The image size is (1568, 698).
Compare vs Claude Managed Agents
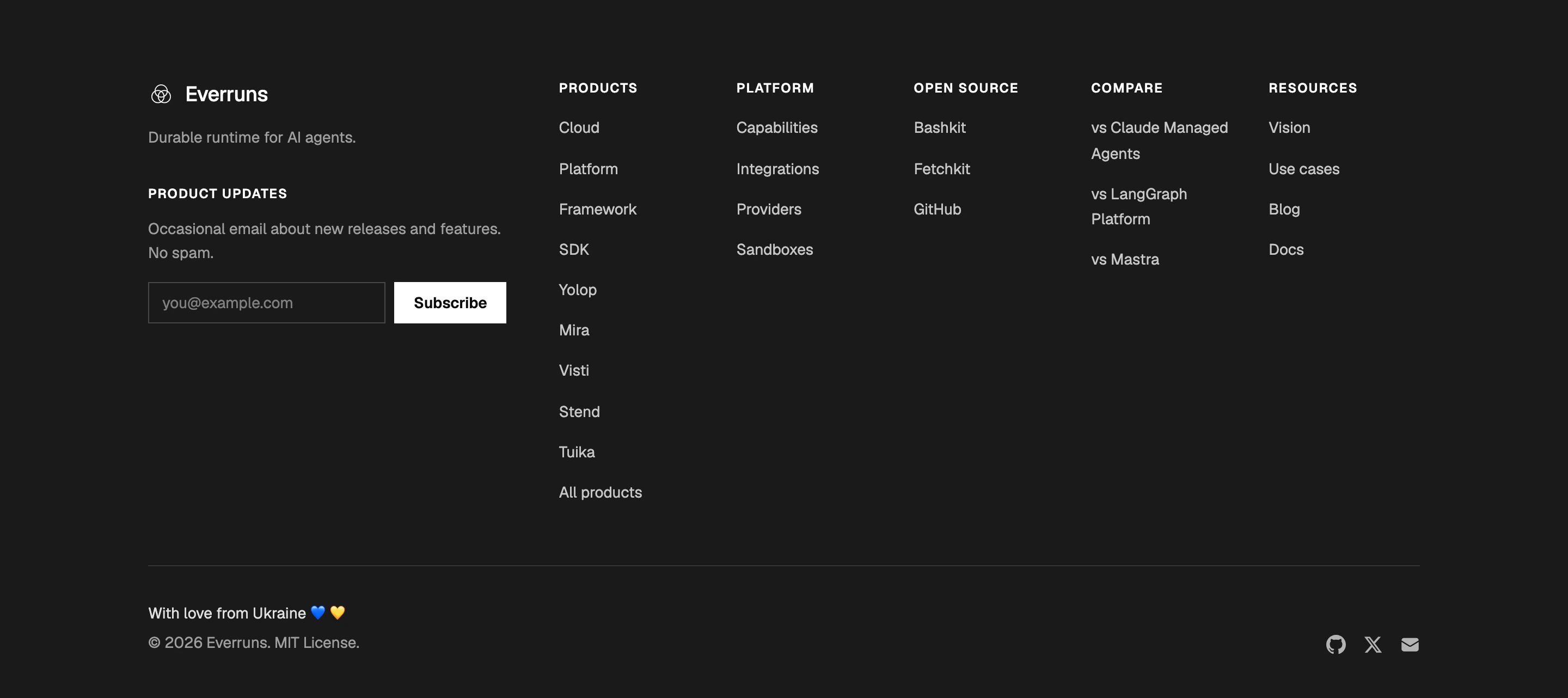point(1159,140)
